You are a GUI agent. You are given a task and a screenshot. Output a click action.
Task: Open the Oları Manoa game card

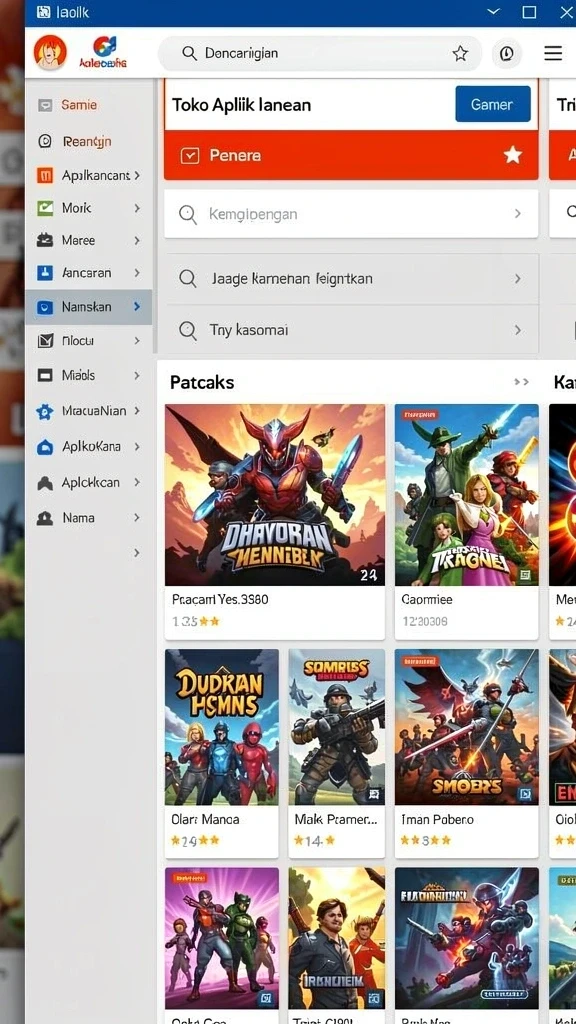pos(221,752)
